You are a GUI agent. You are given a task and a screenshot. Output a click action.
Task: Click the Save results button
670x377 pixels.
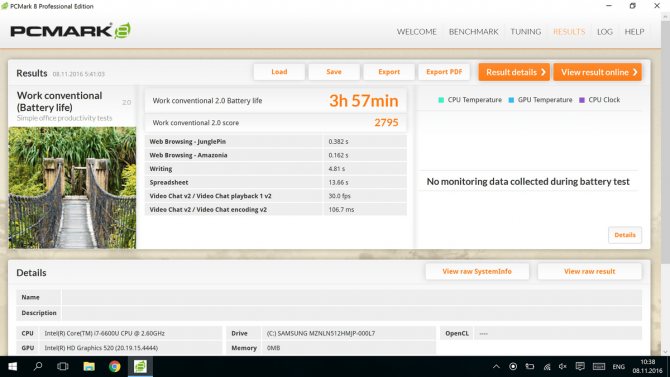(334, 72)
